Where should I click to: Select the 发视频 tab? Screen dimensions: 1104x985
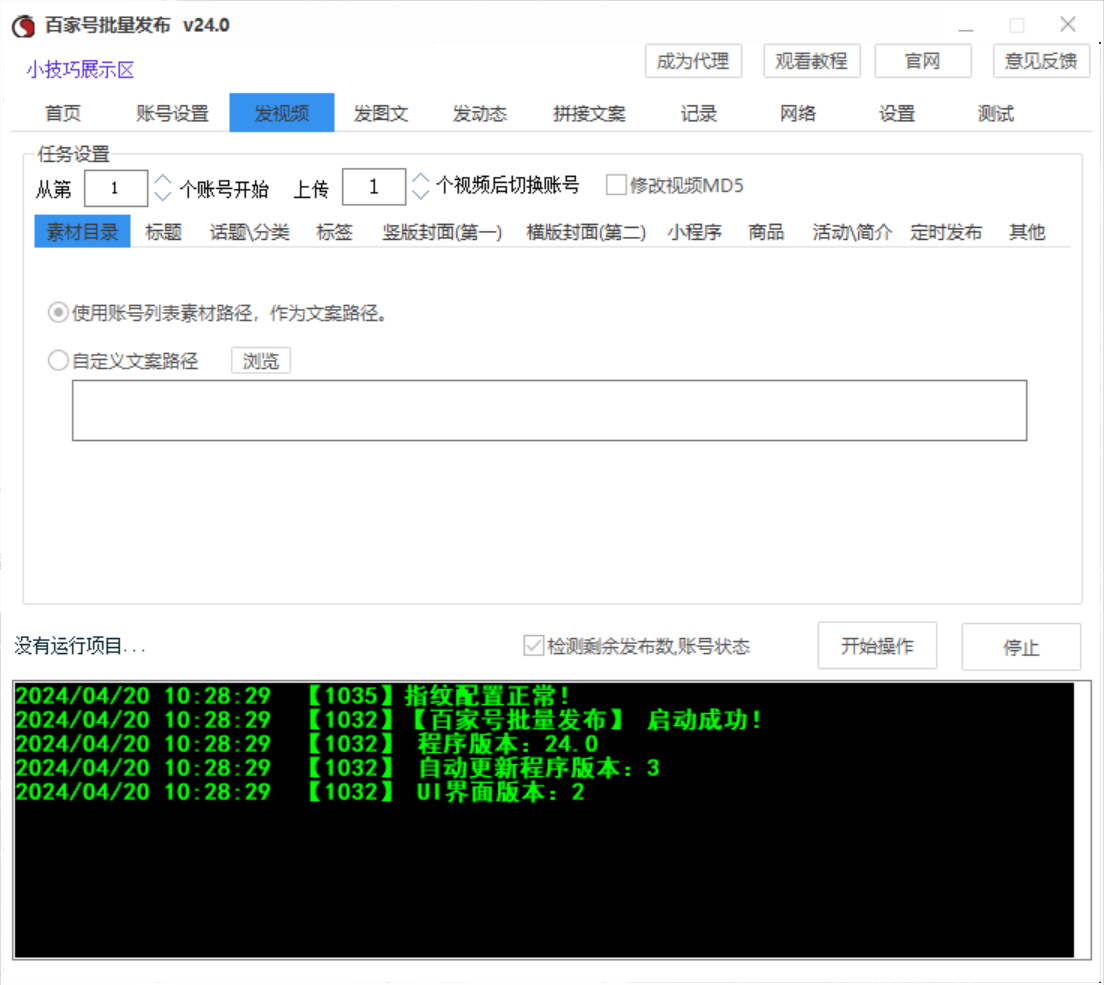[x=282, y=113]
